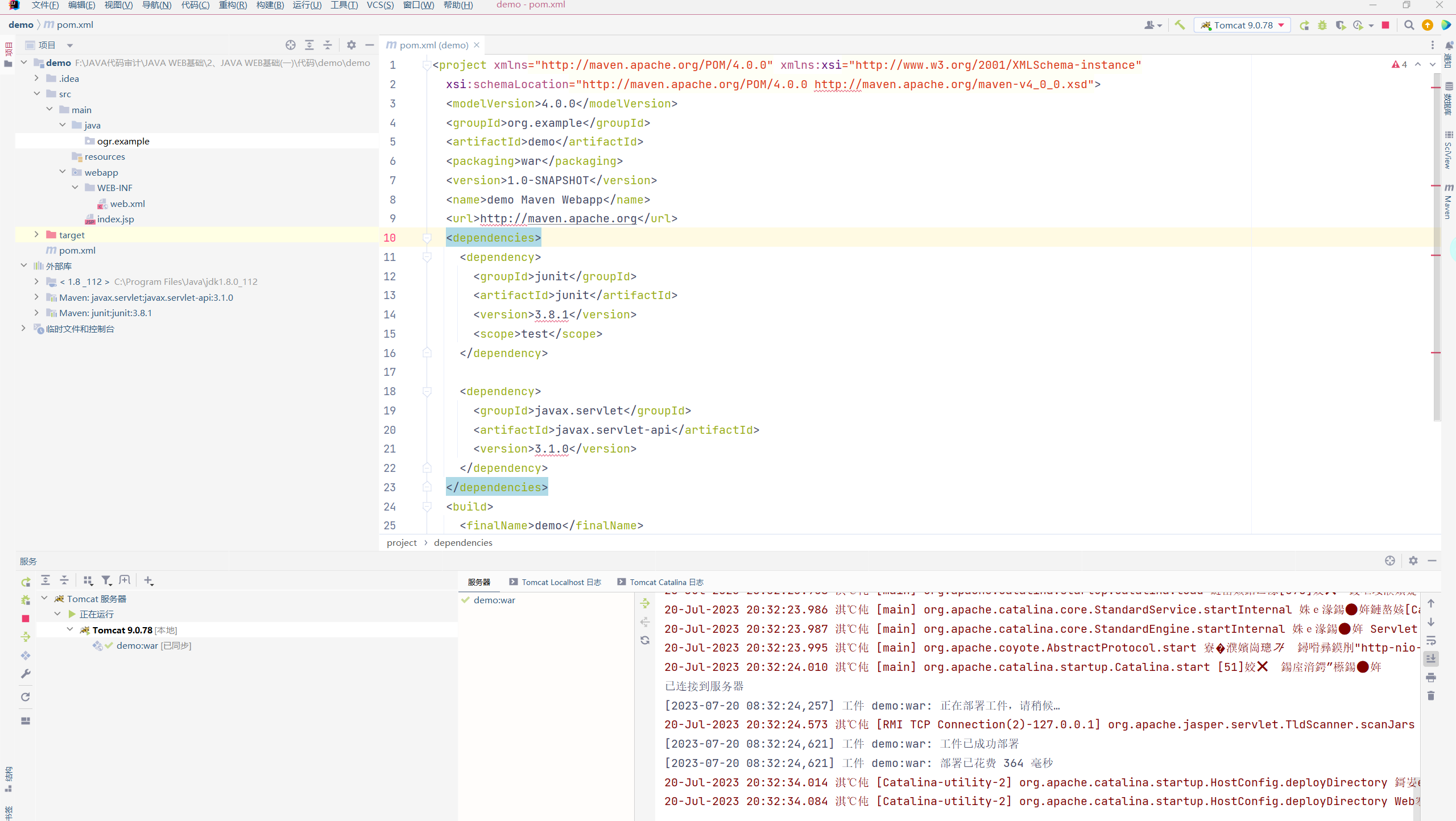1456x821 pixels.
Task: Toggle the SciView tool window on the right stripe
Action: click(1449, 150)
